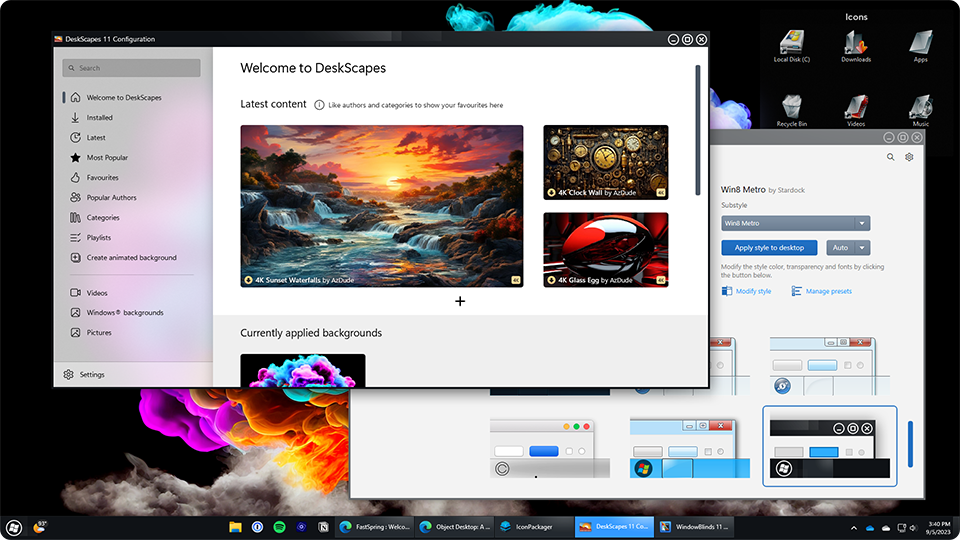Select the dark Win8 Metro style thumbnail

(830, 446)
